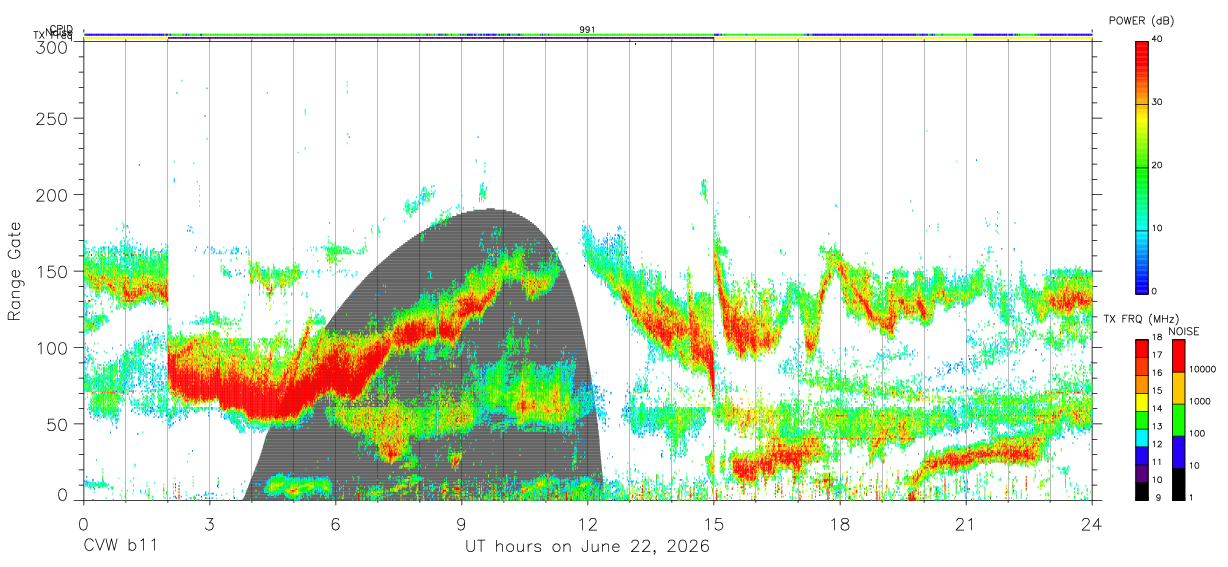The image size is (1228, 567).
Task: Click the 'CVW b11' label
Action: [x=120, y=547]
